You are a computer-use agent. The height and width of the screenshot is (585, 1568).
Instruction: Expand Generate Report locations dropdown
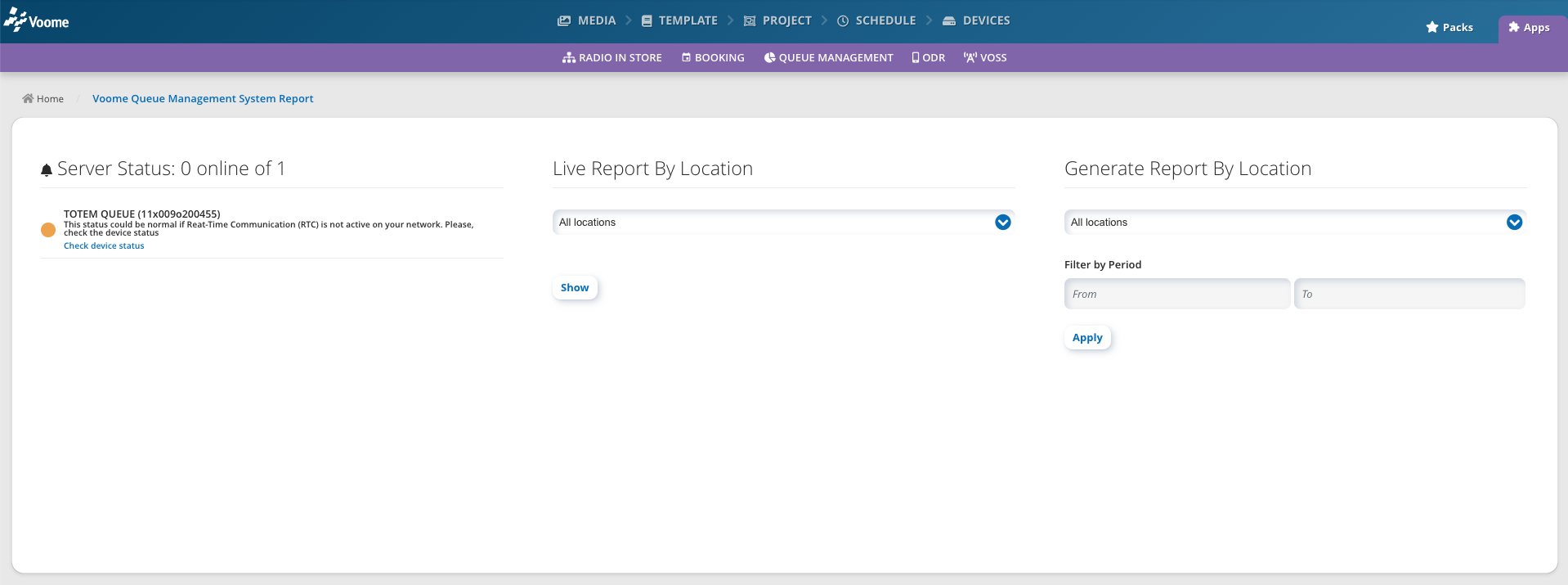point(1295,223)
